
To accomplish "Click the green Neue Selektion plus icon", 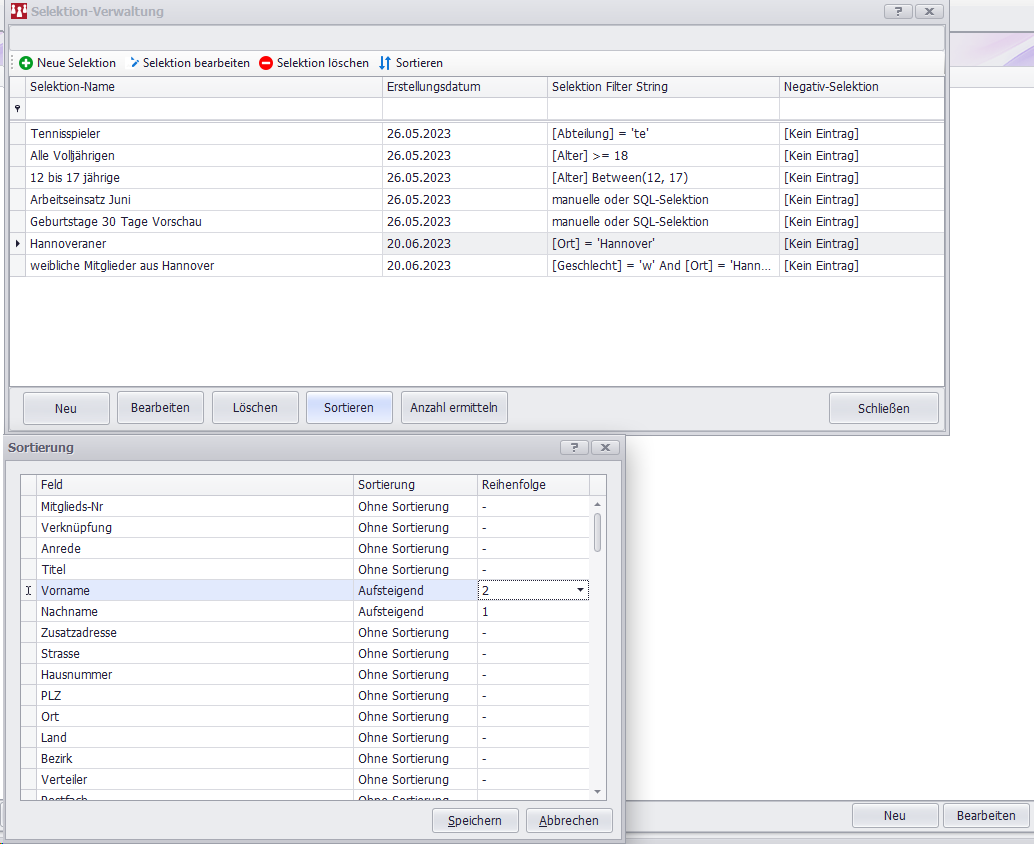I will pos(26,63).
